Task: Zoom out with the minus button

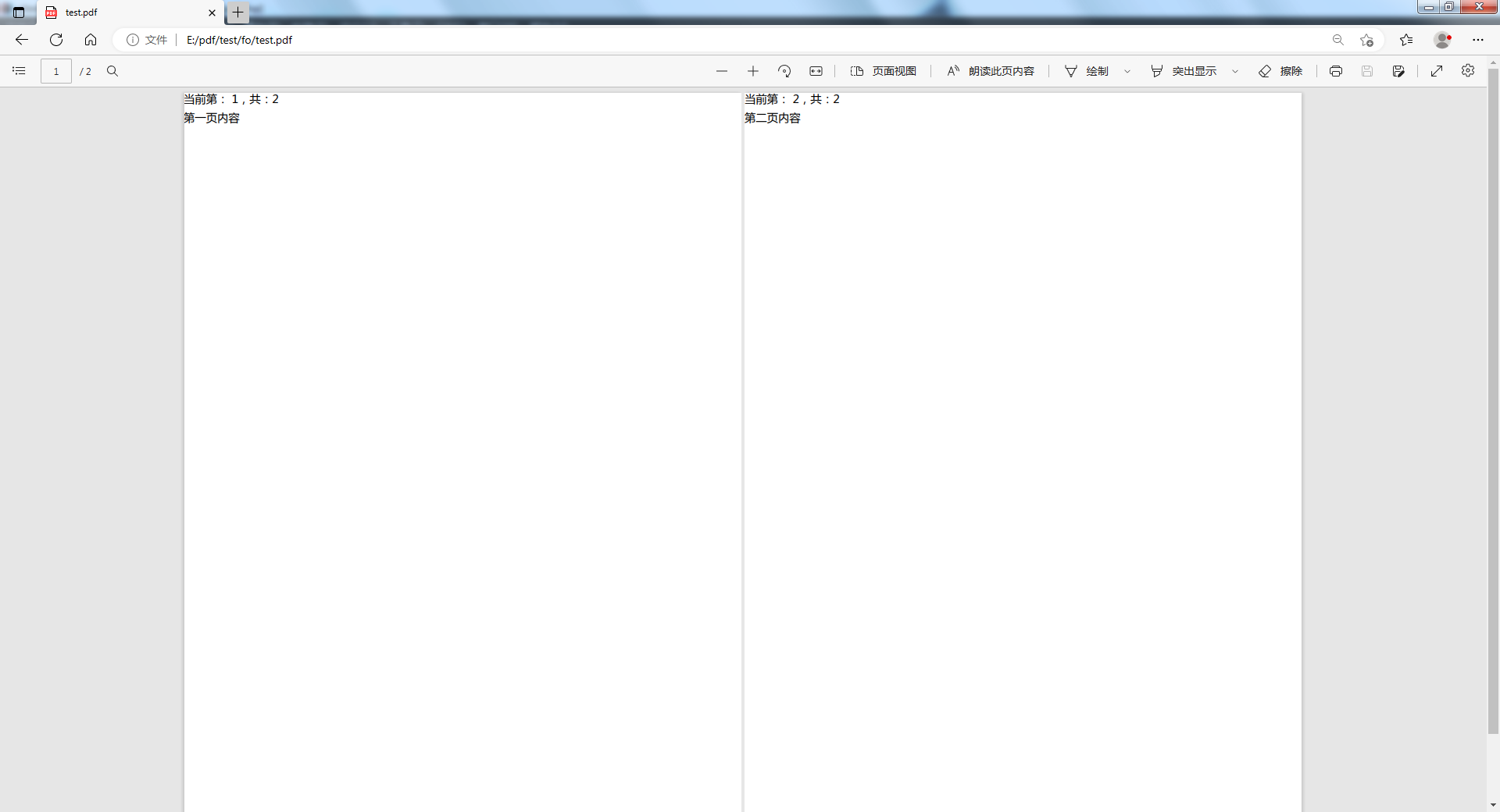Action: (722, 71)
